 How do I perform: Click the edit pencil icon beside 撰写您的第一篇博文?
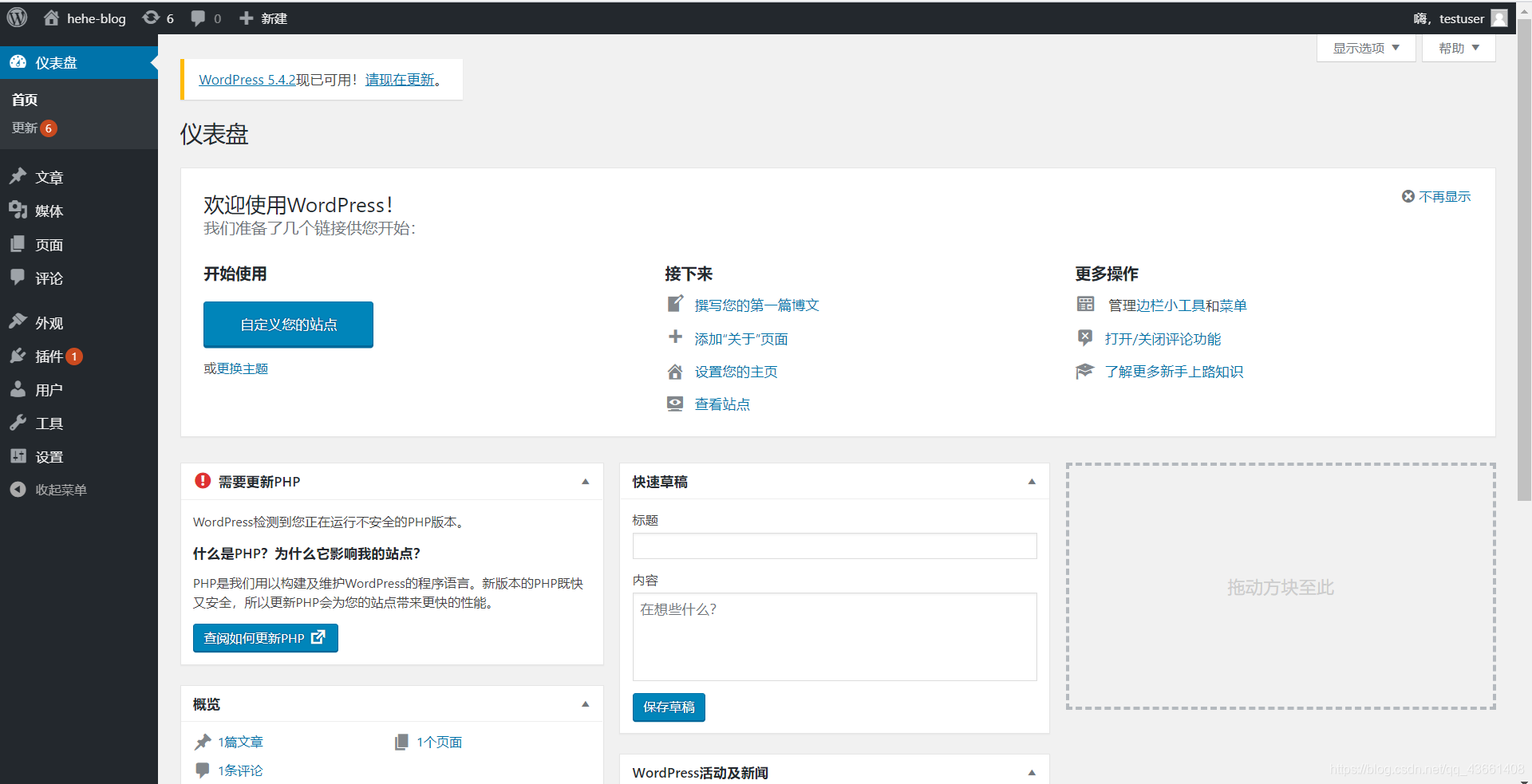(675, 304)
